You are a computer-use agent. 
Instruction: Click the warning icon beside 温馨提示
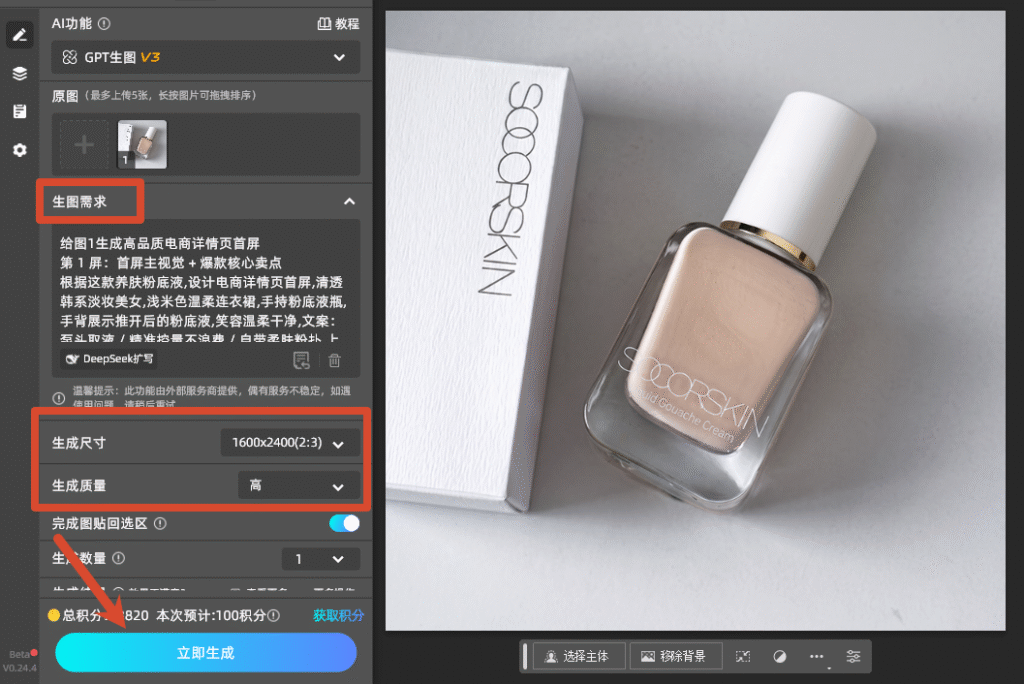coord(59,398)
